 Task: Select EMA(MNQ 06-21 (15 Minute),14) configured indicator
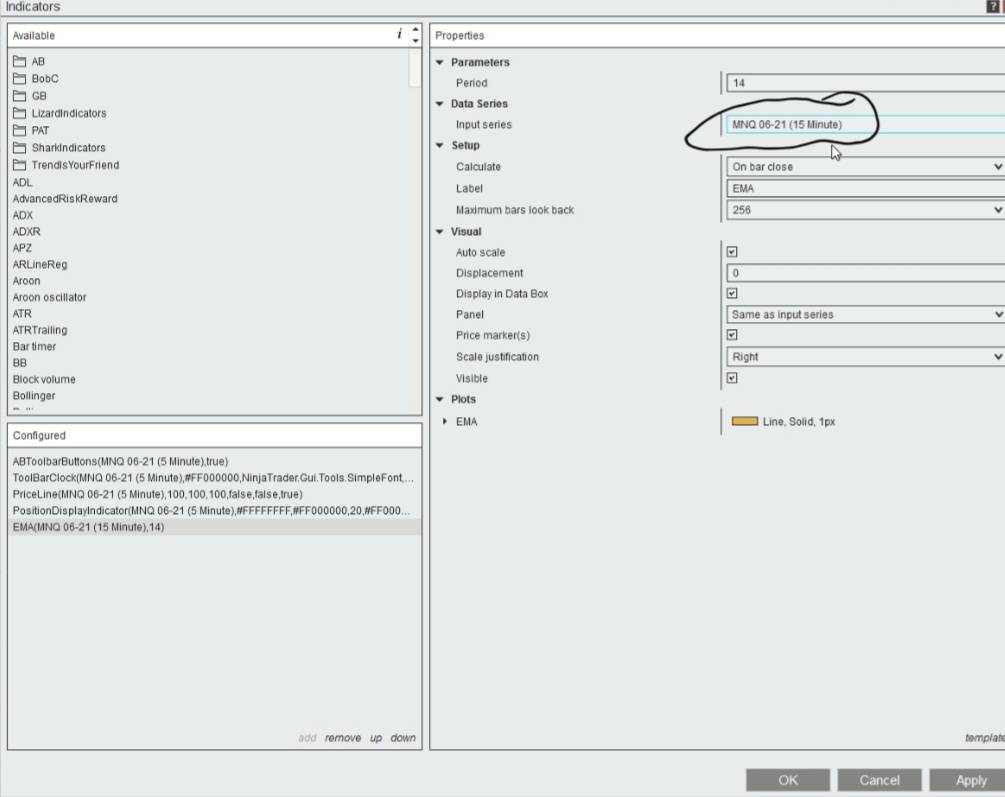(x=215, y=527)
